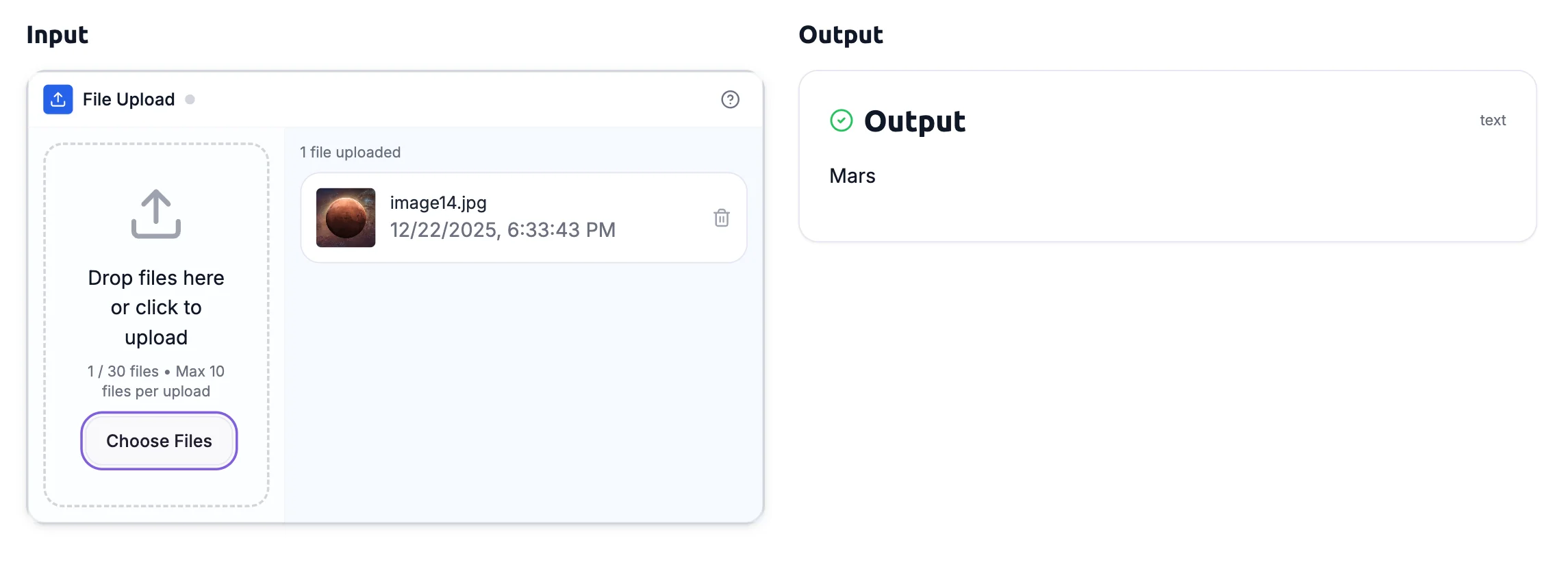1568x571 pixels.
Task: Open the help icon on File Upload card
Action: (x=729, y=99)
